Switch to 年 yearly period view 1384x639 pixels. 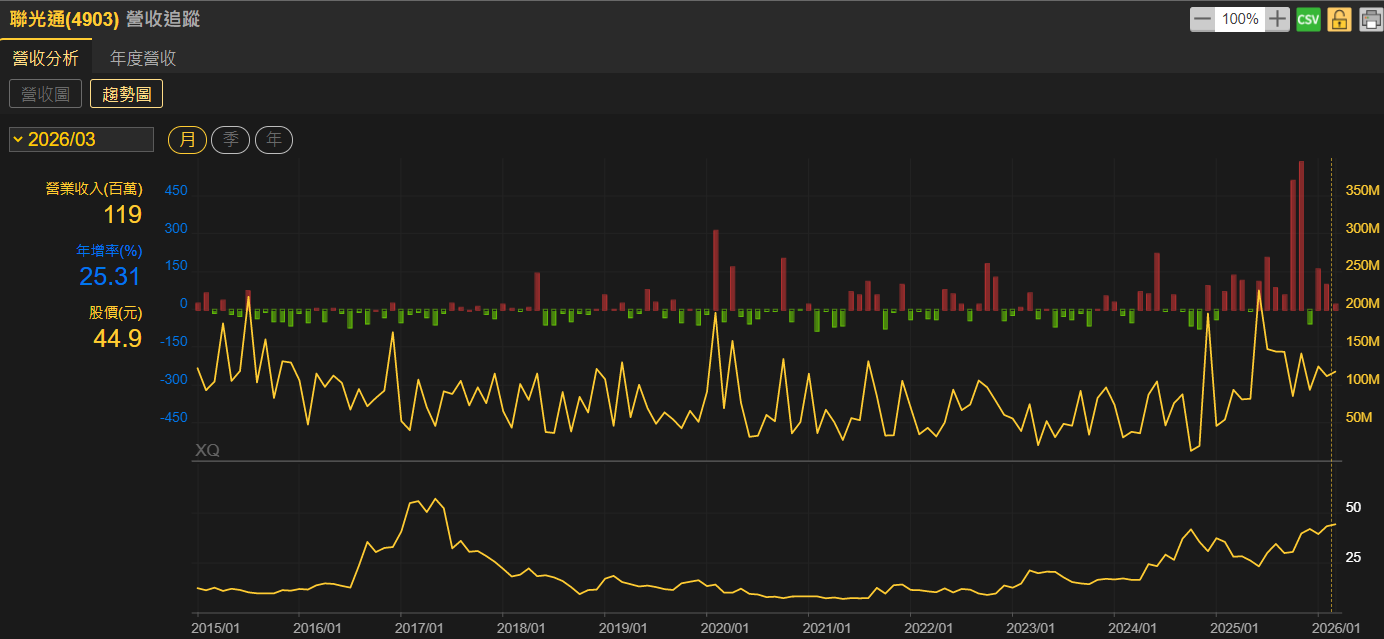click(274, 140)
